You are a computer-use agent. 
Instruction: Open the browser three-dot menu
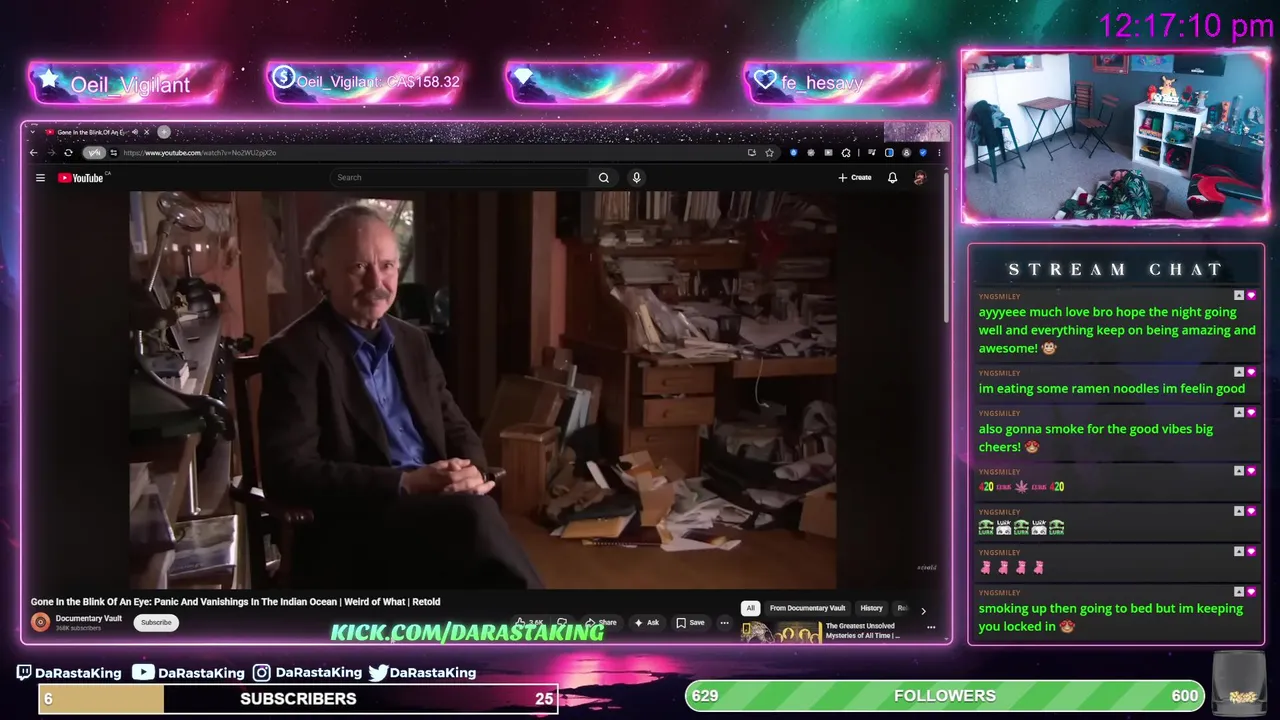(x=938, y=153)
